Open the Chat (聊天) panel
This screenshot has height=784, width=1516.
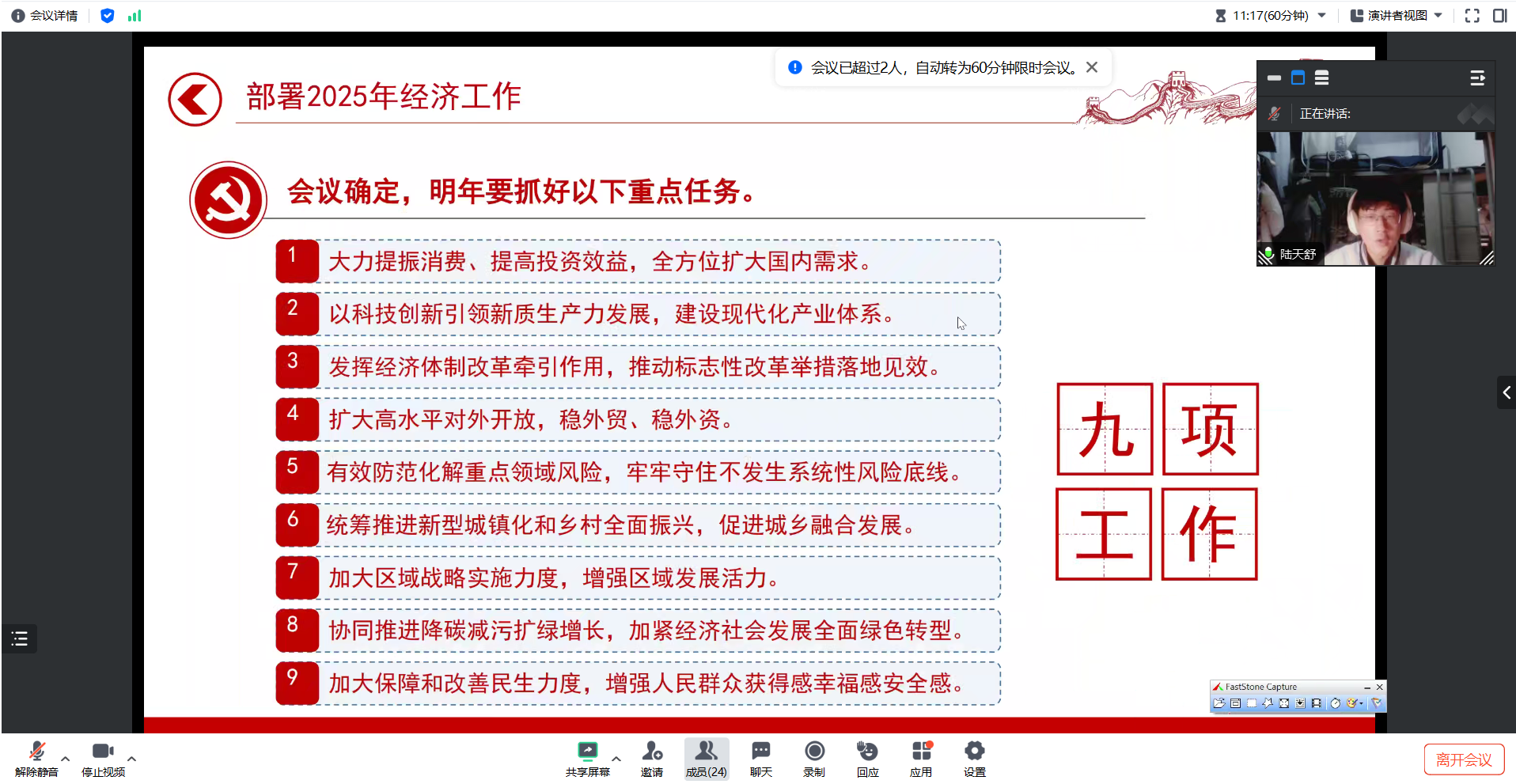coord(760,752)
